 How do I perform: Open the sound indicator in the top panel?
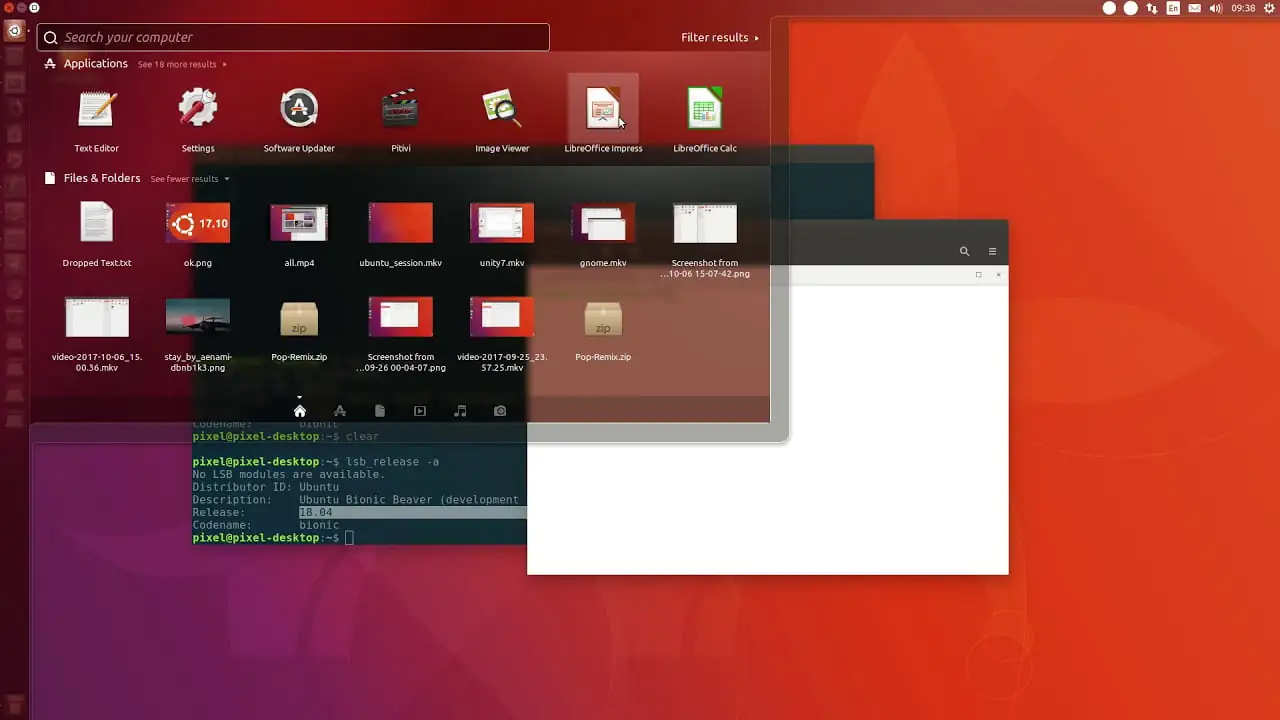[1216, 8]
